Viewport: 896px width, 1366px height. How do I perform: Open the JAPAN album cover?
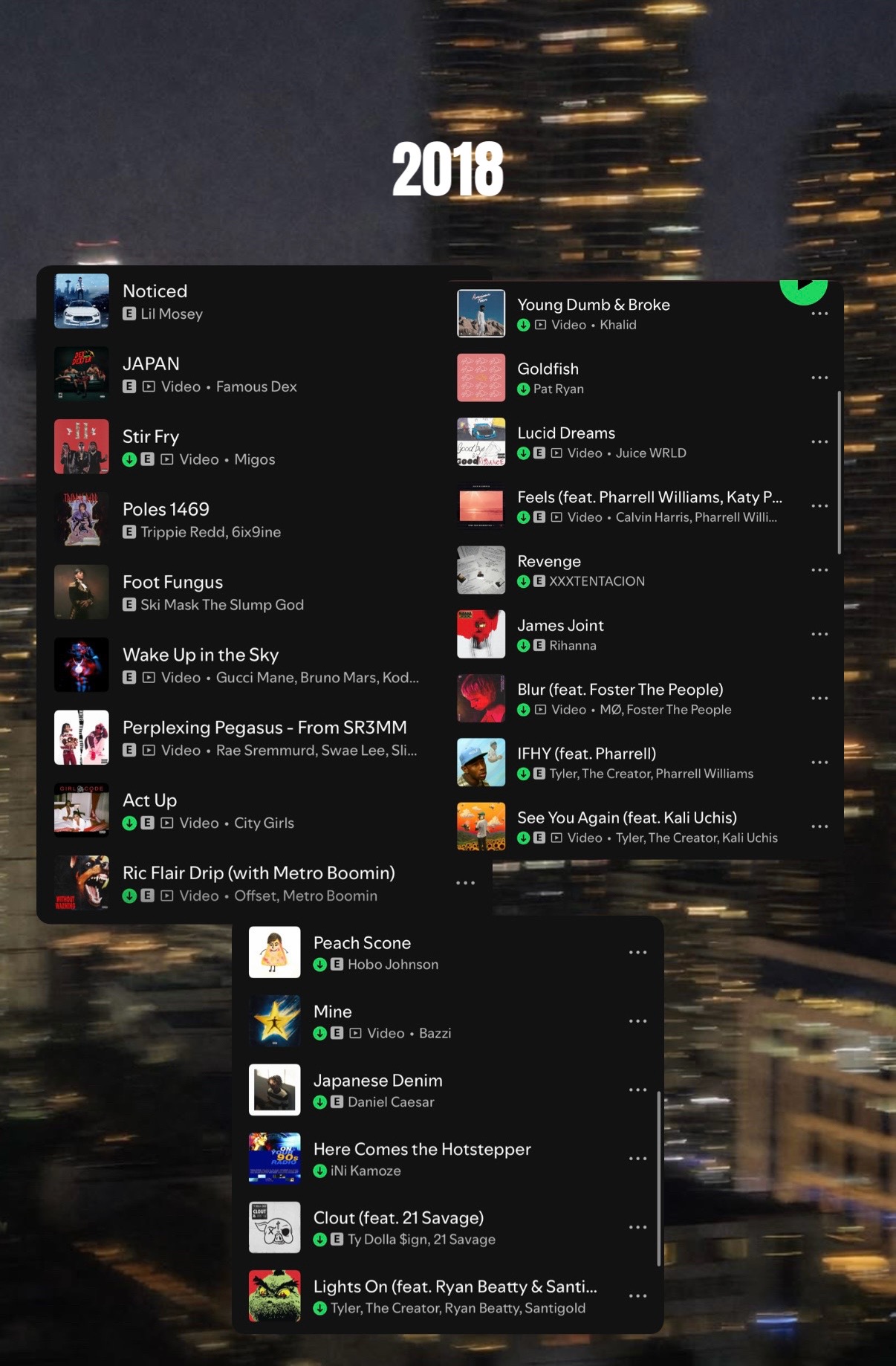click(x=82, y=374)
